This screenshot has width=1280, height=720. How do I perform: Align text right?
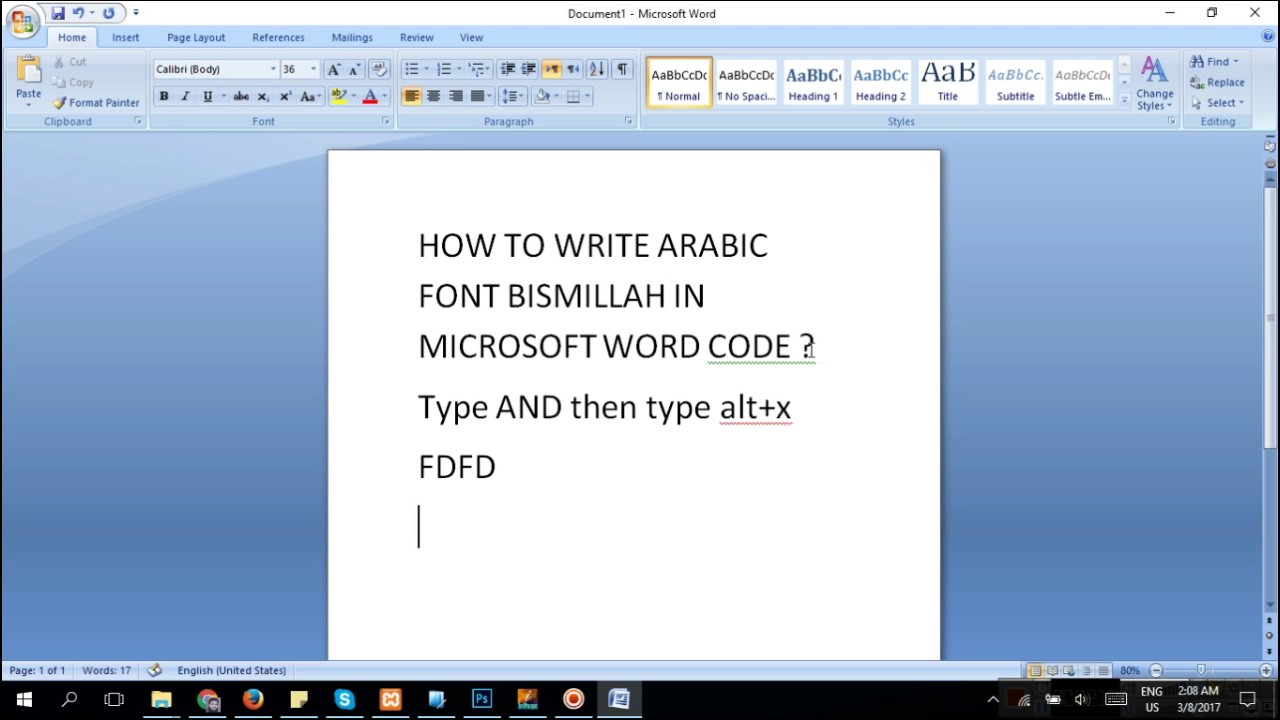pos(456,96)
